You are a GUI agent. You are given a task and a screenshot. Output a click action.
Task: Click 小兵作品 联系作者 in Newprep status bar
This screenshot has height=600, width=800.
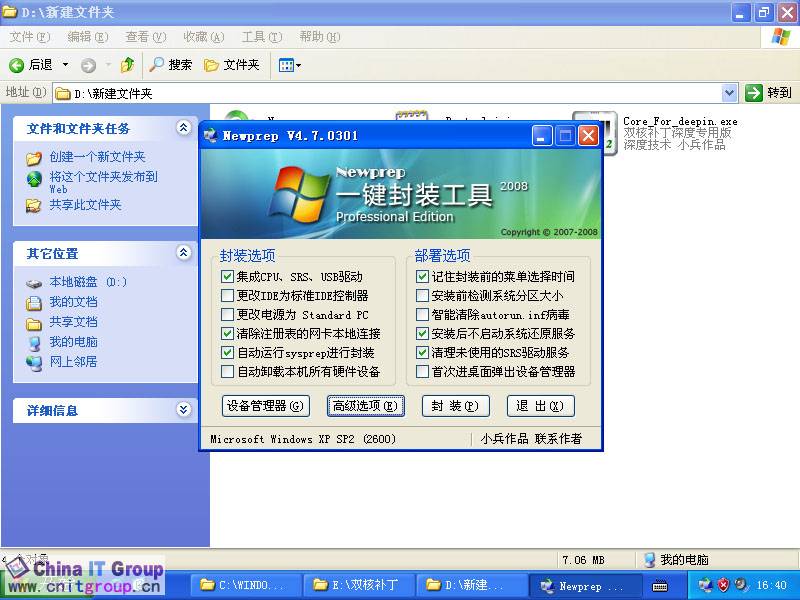point(531,439)
